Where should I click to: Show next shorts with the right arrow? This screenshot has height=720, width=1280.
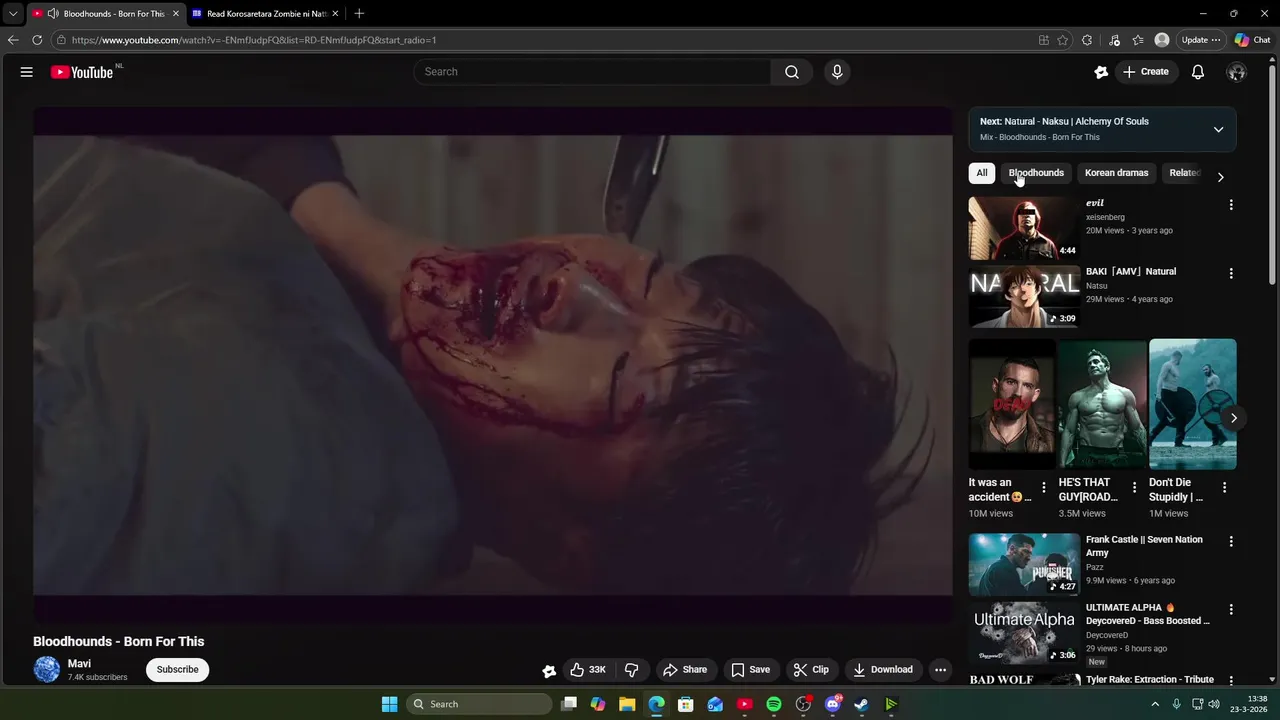click(1234, 418)
